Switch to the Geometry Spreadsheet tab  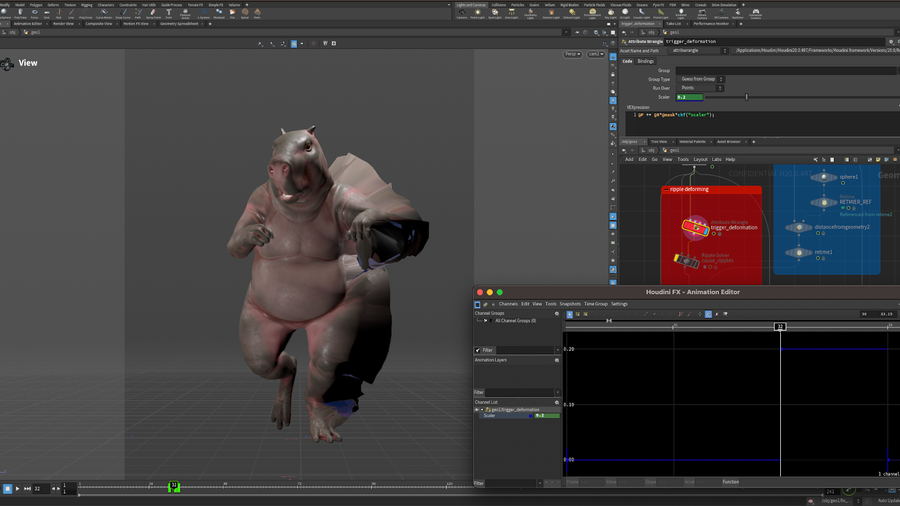click(179, 23)
